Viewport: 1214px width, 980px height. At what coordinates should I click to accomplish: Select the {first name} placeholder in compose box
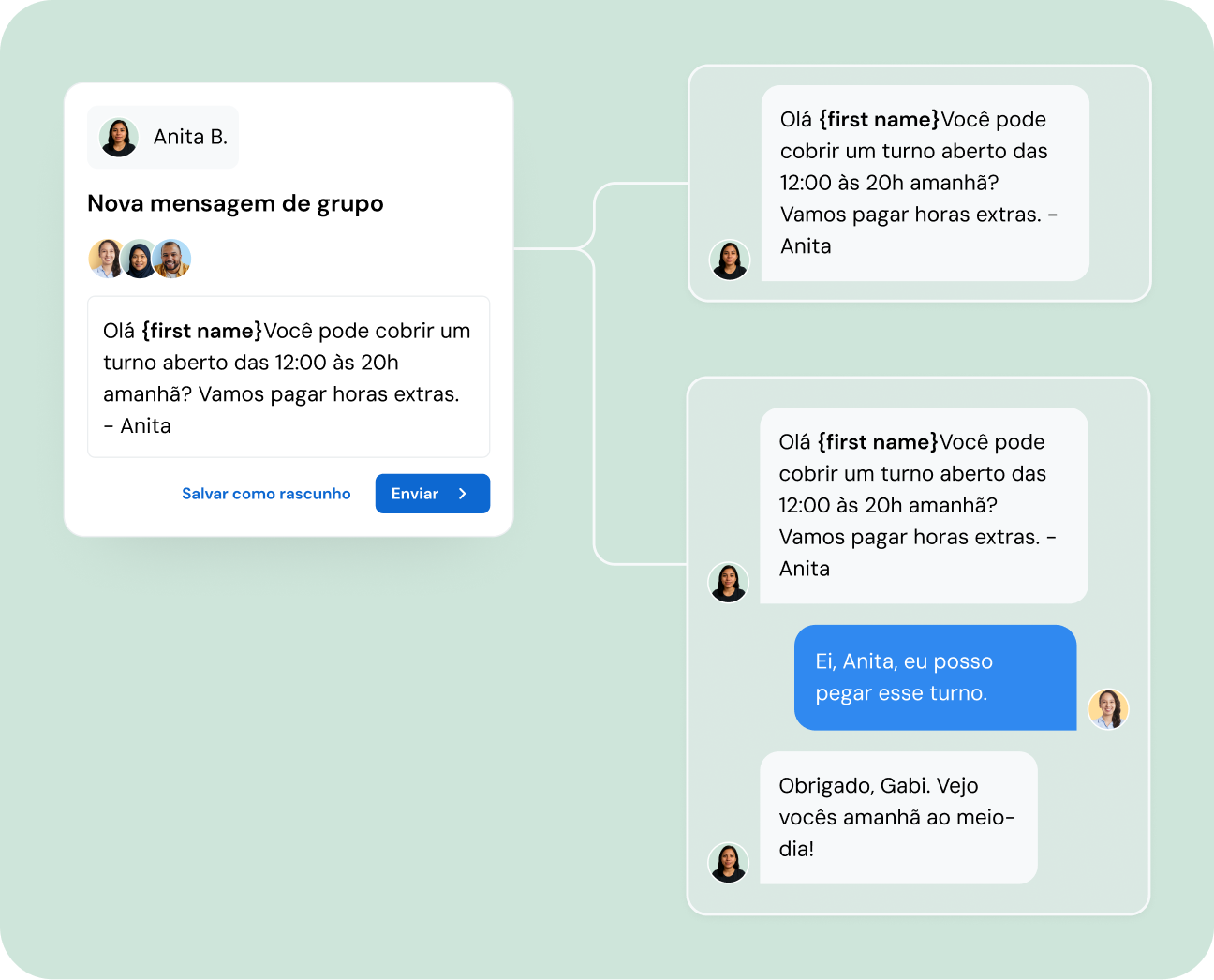(x=201, y=331)
